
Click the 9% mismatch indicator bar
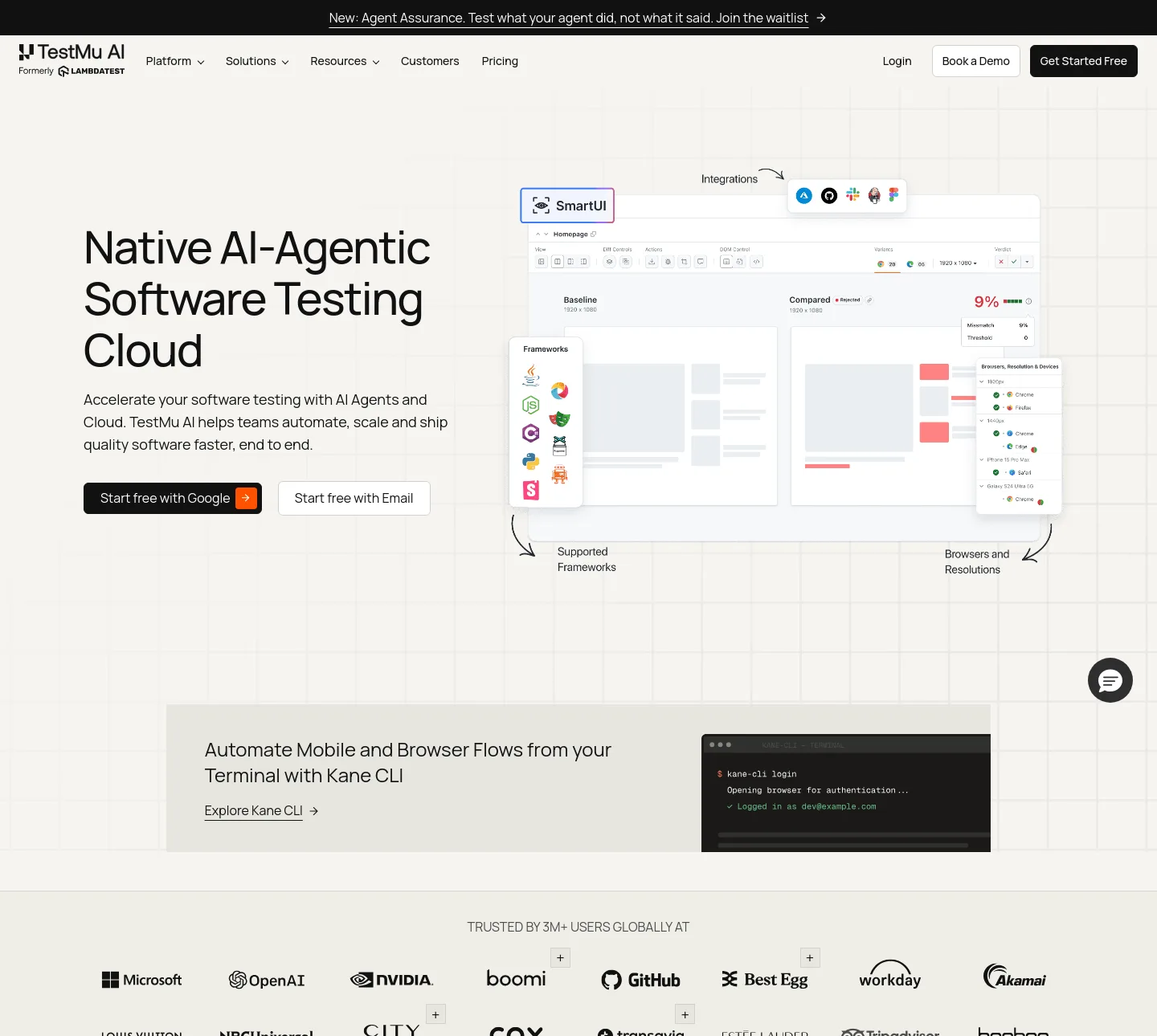[1012, 301]
